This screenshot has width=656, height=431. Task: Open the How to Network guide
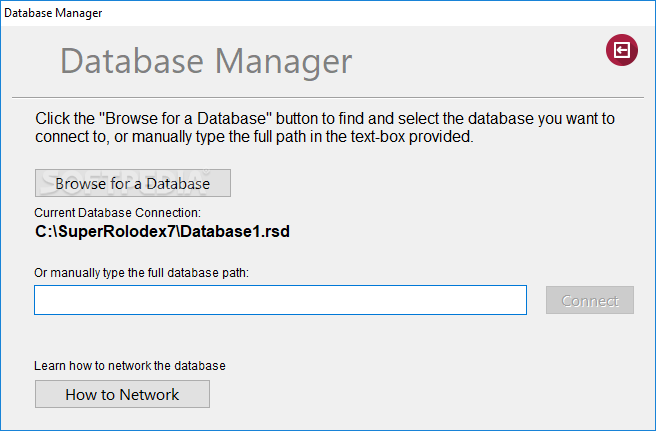[122, 394]
